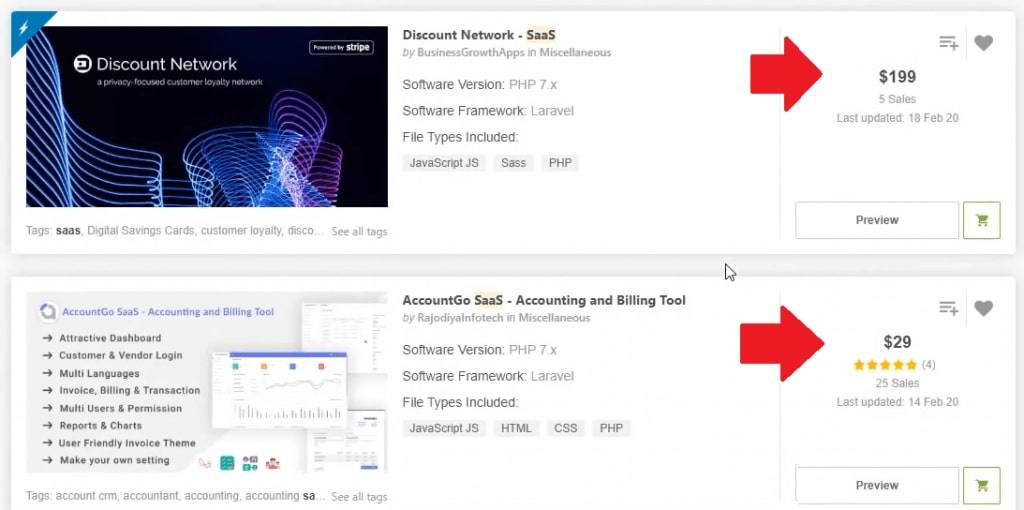The height and width of the screenshot is (510, 1024).
Task: Click the saas tag under Discount Network
Action: pos(68,231)
